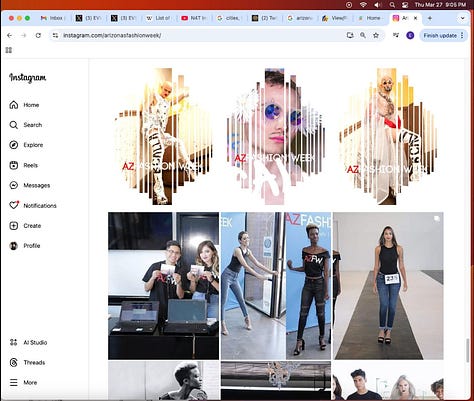Switch to the Home tab

(370, 18)
